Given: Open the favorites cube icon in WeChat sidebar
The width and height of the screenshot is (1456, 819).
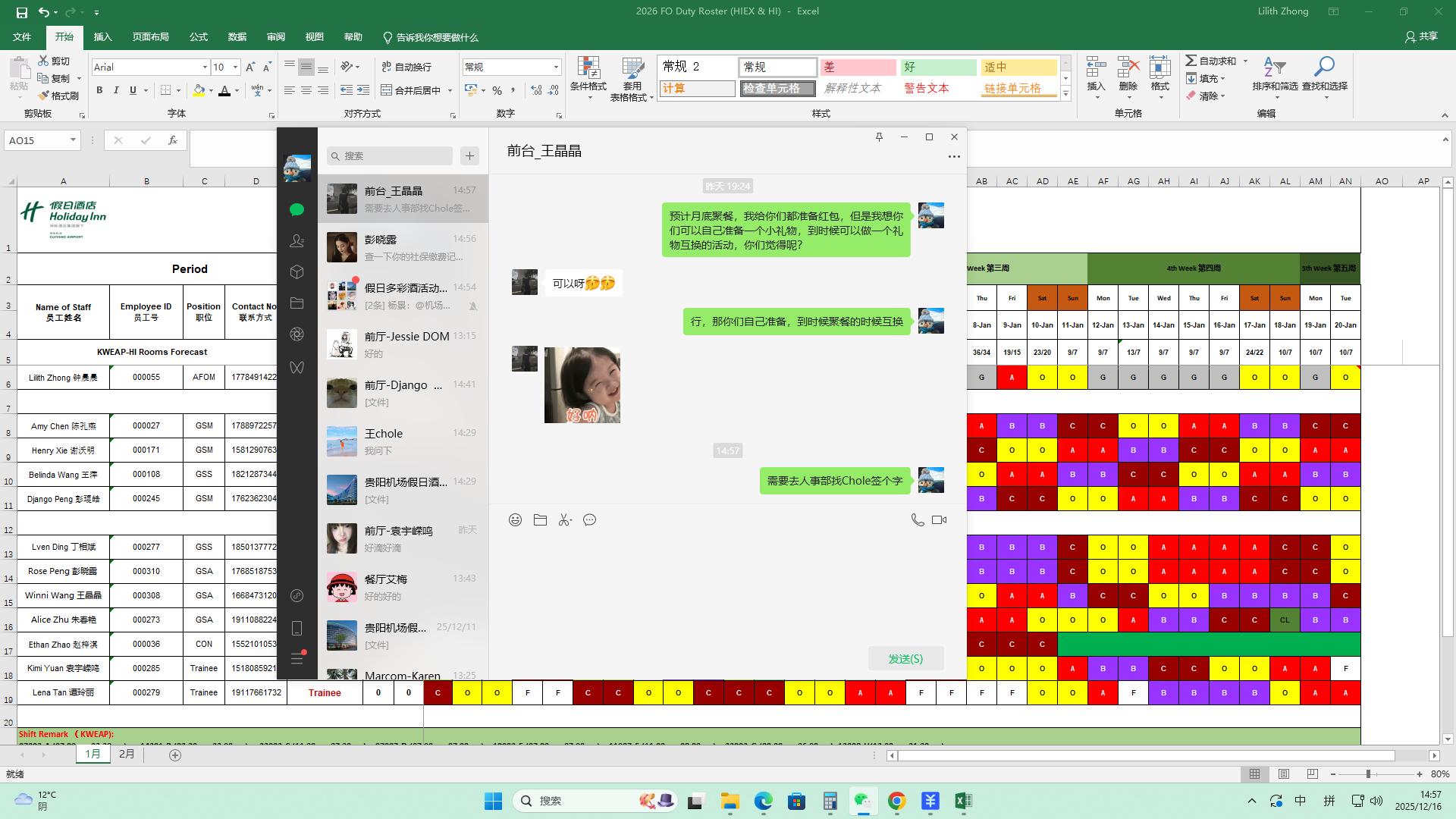Looking at the screenshot, I should (x=297, y=272).
